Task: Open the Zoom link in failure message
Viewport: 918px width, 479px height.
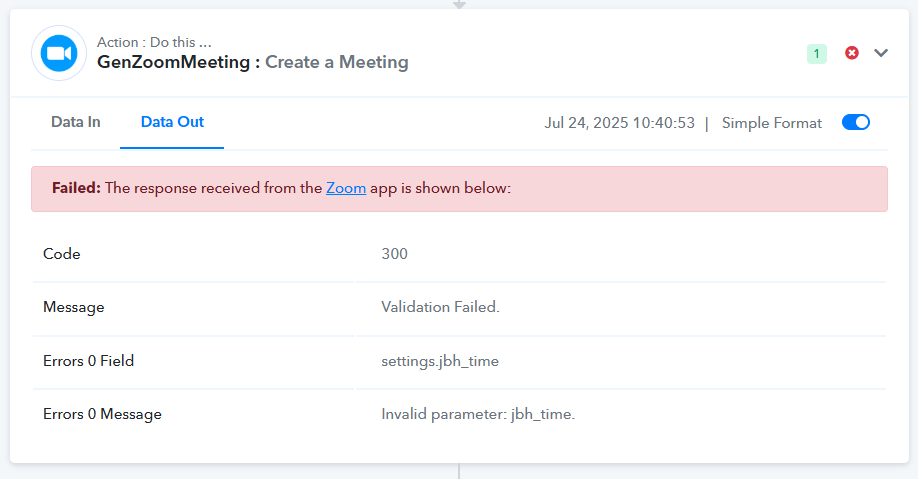Action: (x=346, y=188)
